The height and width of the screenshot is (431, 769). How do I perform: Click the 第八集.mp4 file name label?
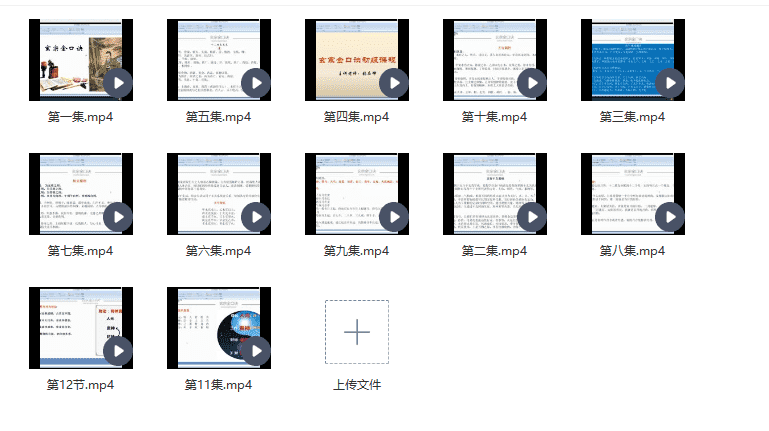pos(632,251)
